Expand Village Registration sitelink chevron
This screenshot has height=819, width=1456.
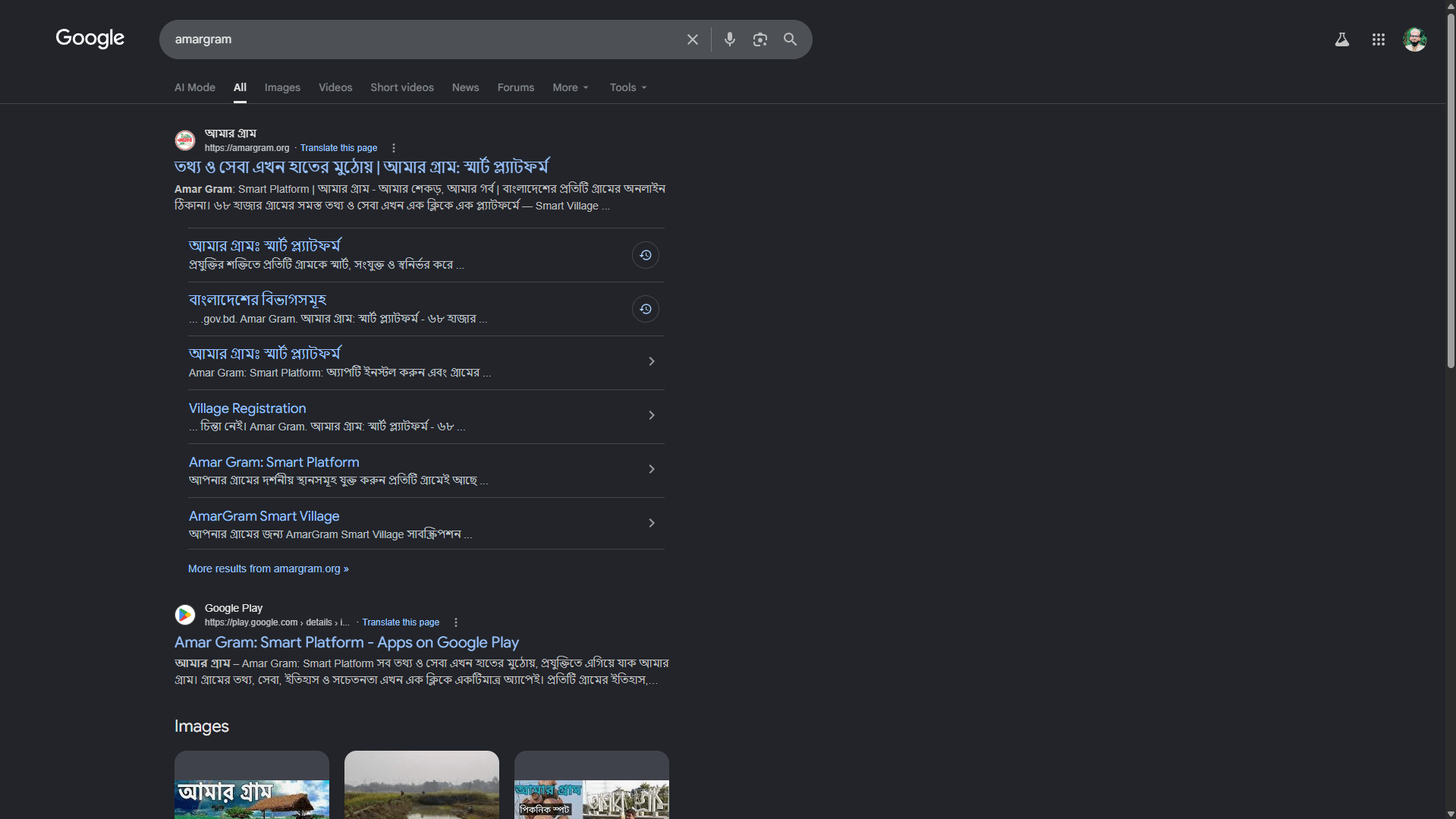click(651, 415)
